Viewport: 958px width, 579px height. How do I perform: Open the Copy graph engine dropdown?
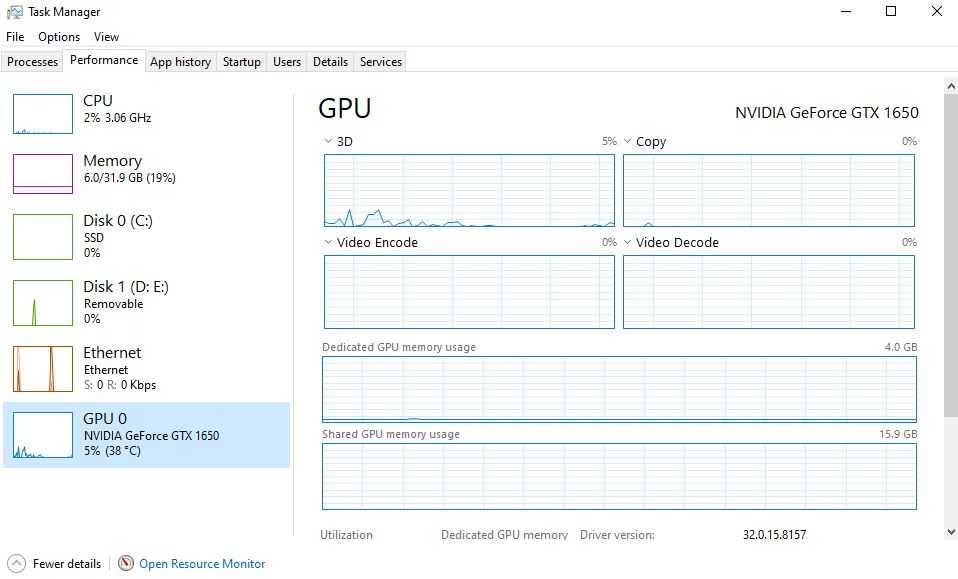(628, 142)
